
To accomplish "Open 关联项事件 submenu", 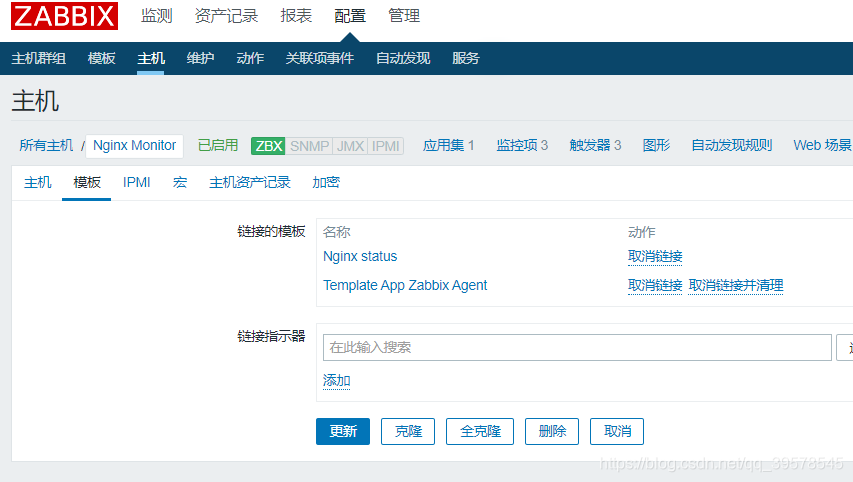I will click(x=320, y=58).
